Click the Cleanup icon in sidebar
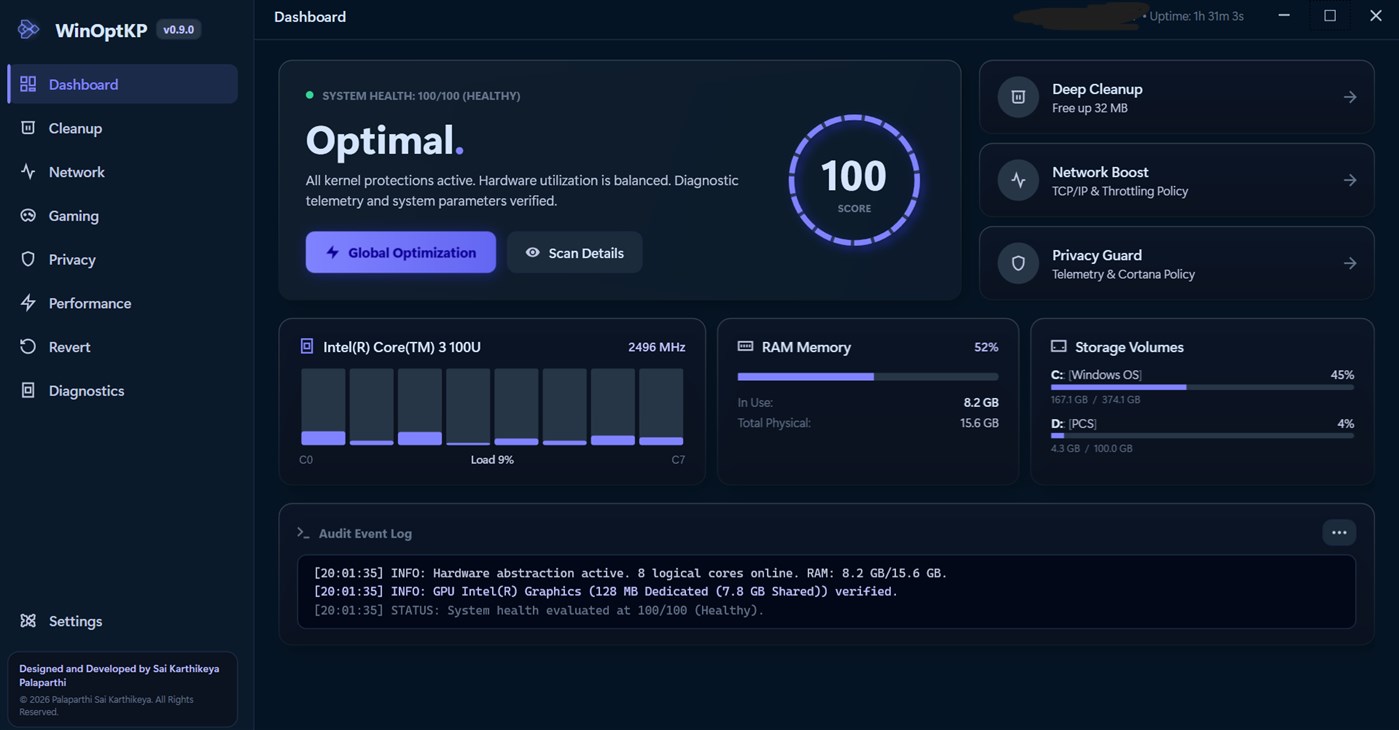1399x730 pixels. tap(28, 128)
